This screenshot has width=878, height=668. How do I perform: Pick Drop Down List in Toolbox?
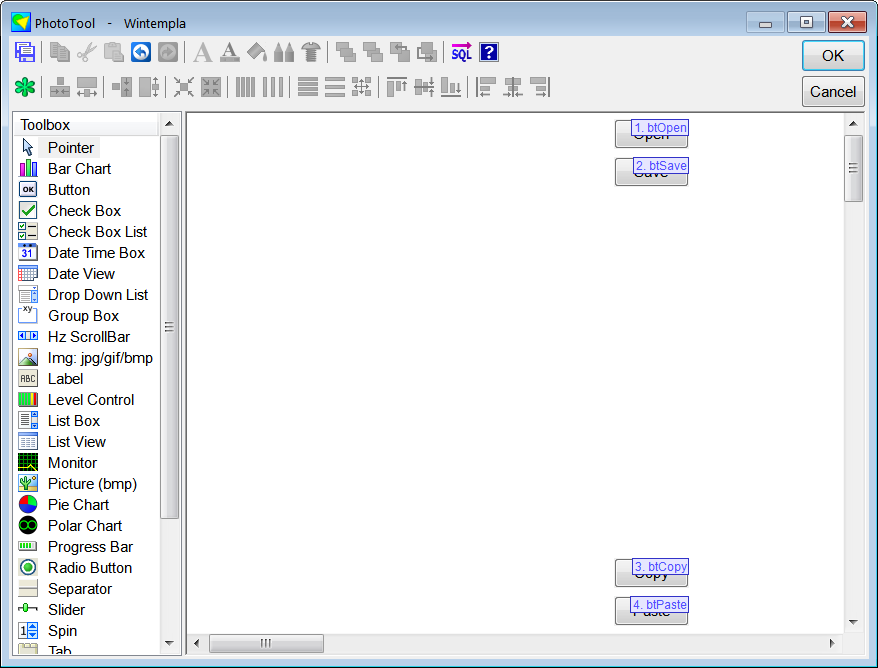97,295
